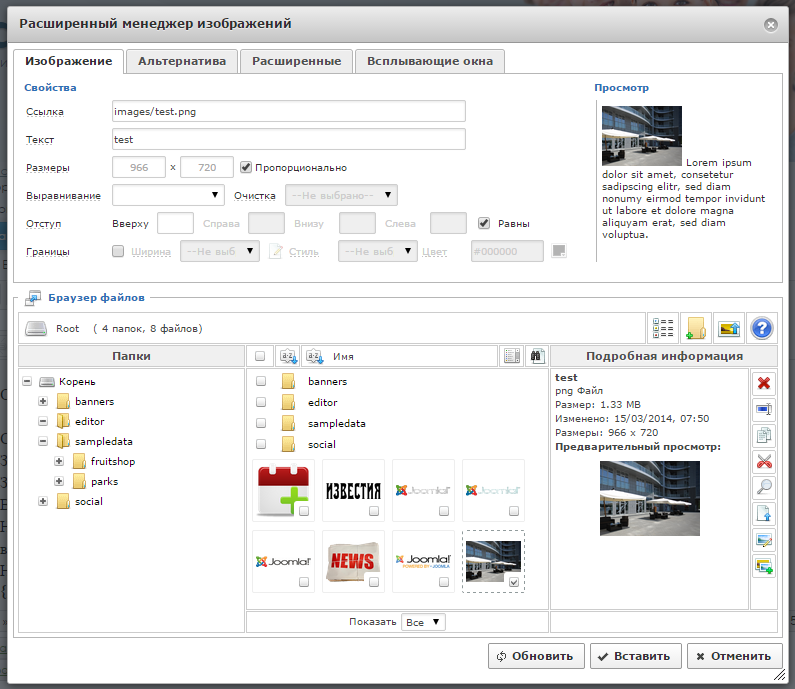This screenshot has width=795, height=689.
Task: Open the sampledata folder in file list
Action: click(x=337, y=423)
